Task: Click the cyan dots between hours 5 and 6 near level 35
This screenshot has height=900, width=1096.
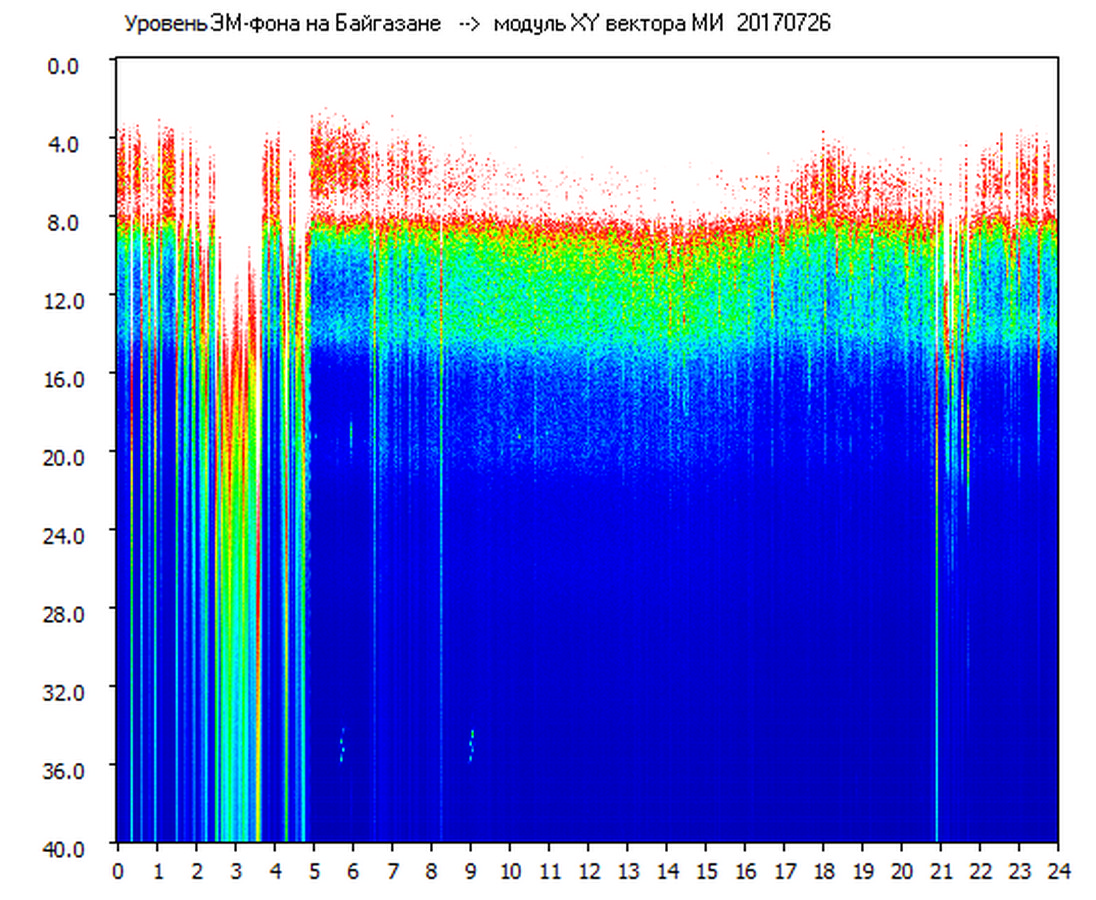Action: tap(342, 744)
